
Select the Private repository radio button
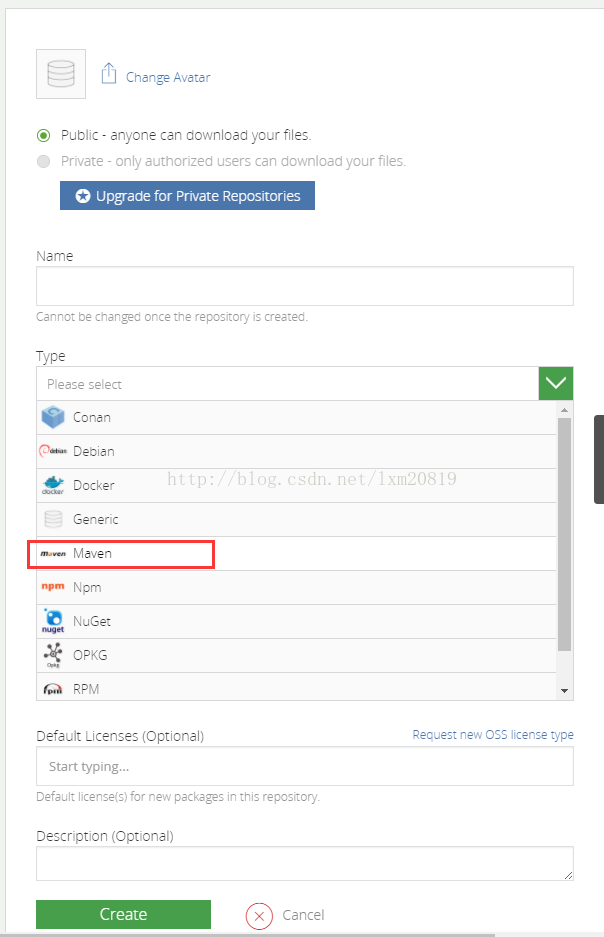tap(43, 161)
